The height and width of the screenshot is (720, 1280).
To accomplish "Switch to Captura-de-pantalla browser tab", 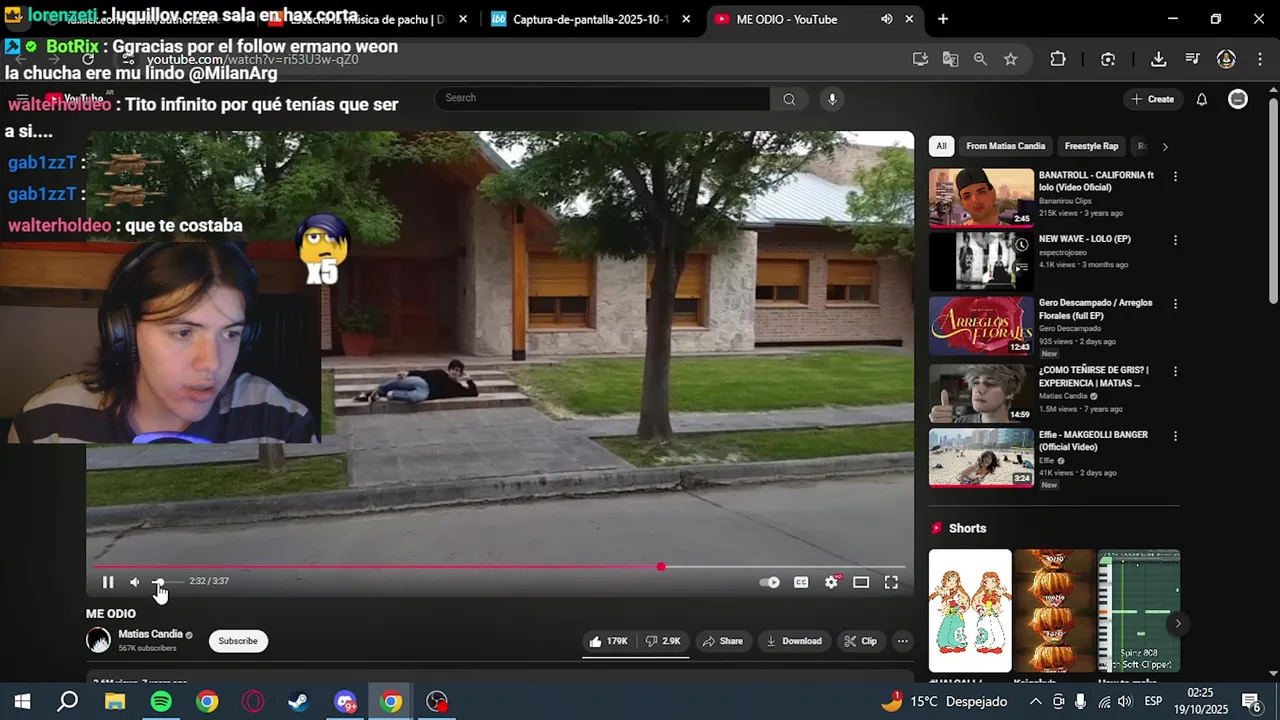I will (590, 19).
